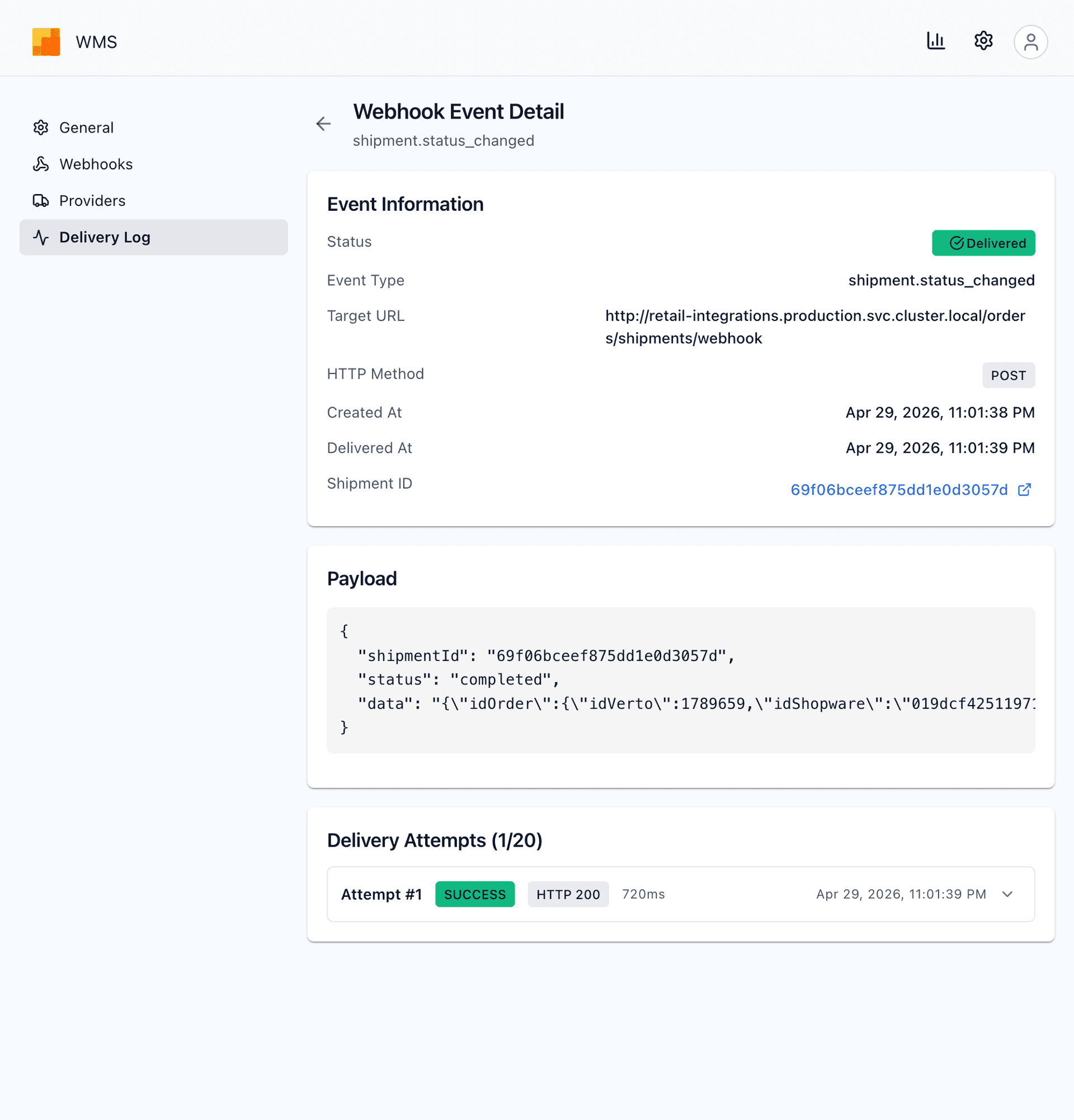Click the Status field label
1074x1120 pixels.
(x=348, y=242)
